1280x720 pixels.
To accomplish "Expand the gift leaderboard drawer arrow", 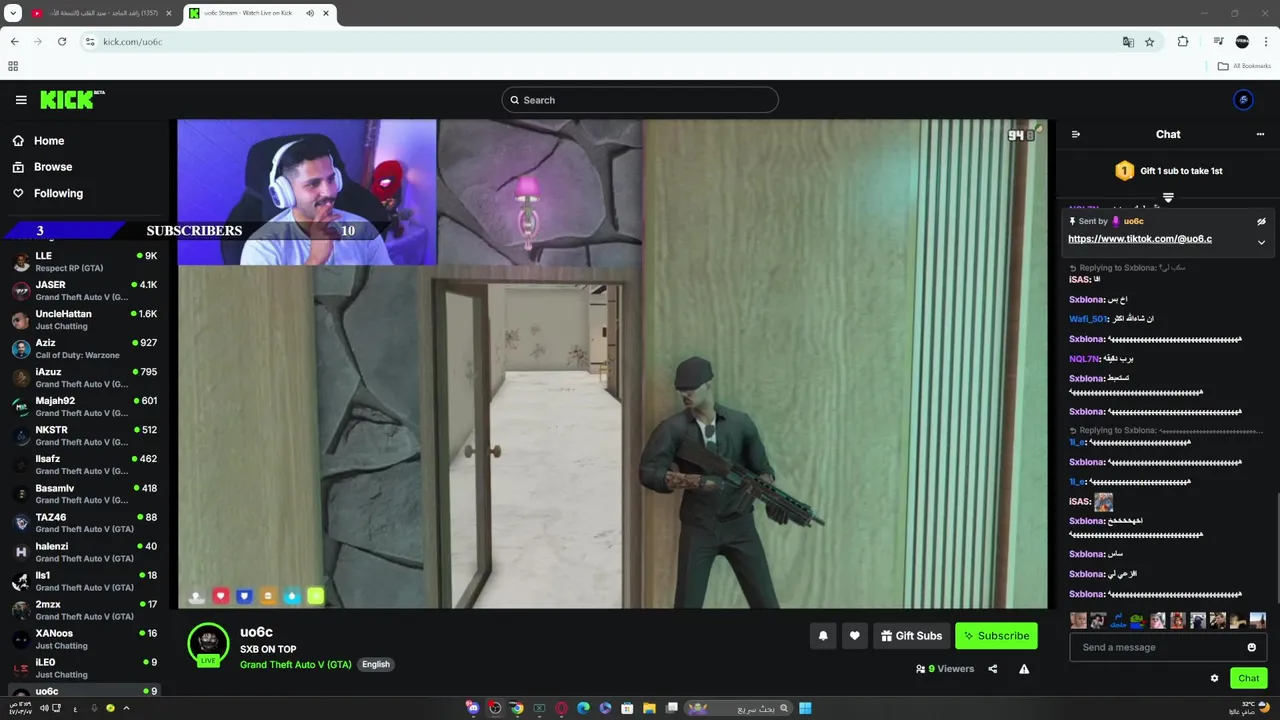I will [x=1168, y=197].
